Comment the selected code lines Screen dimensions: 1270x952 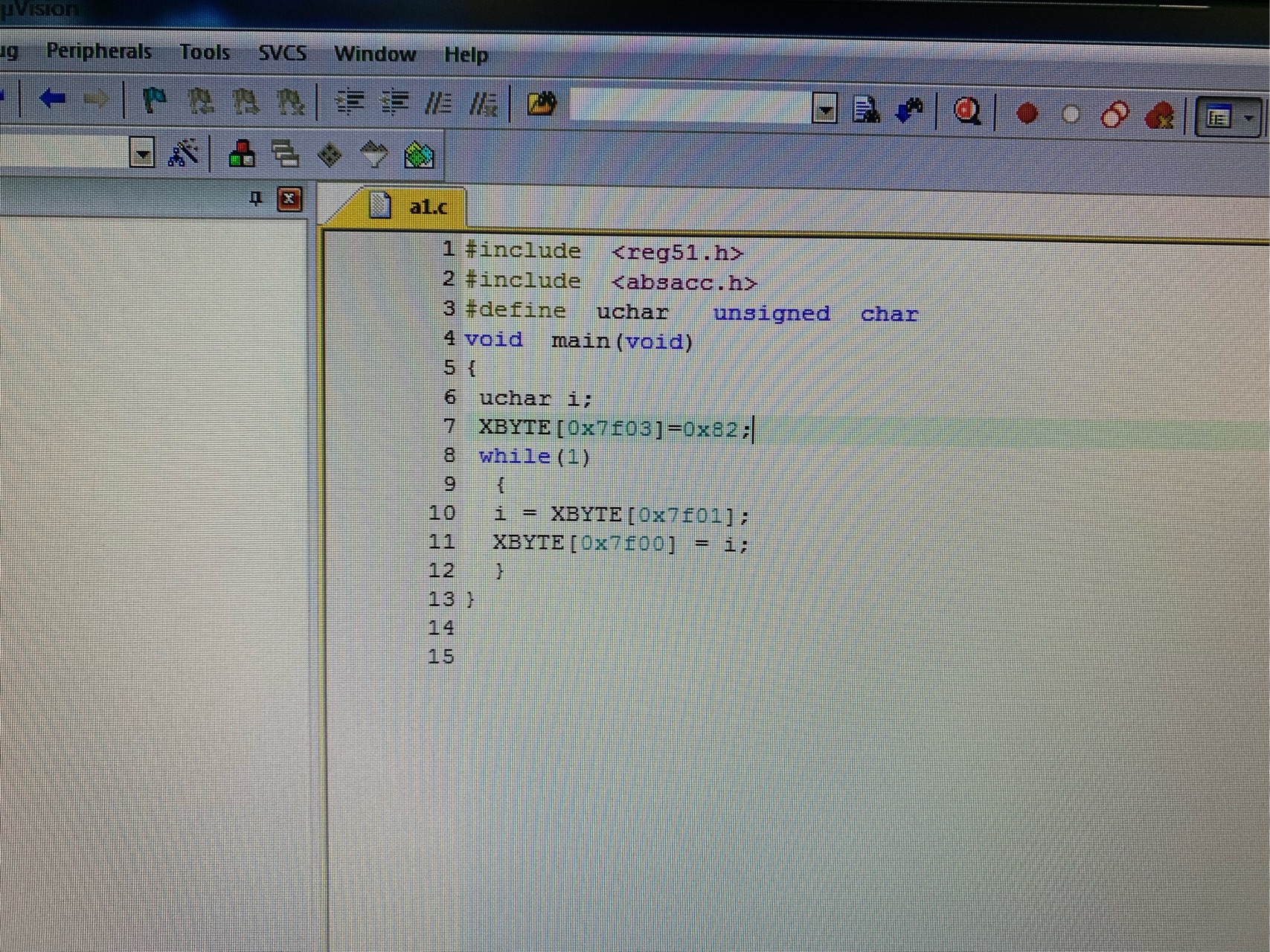pos(438,103)
